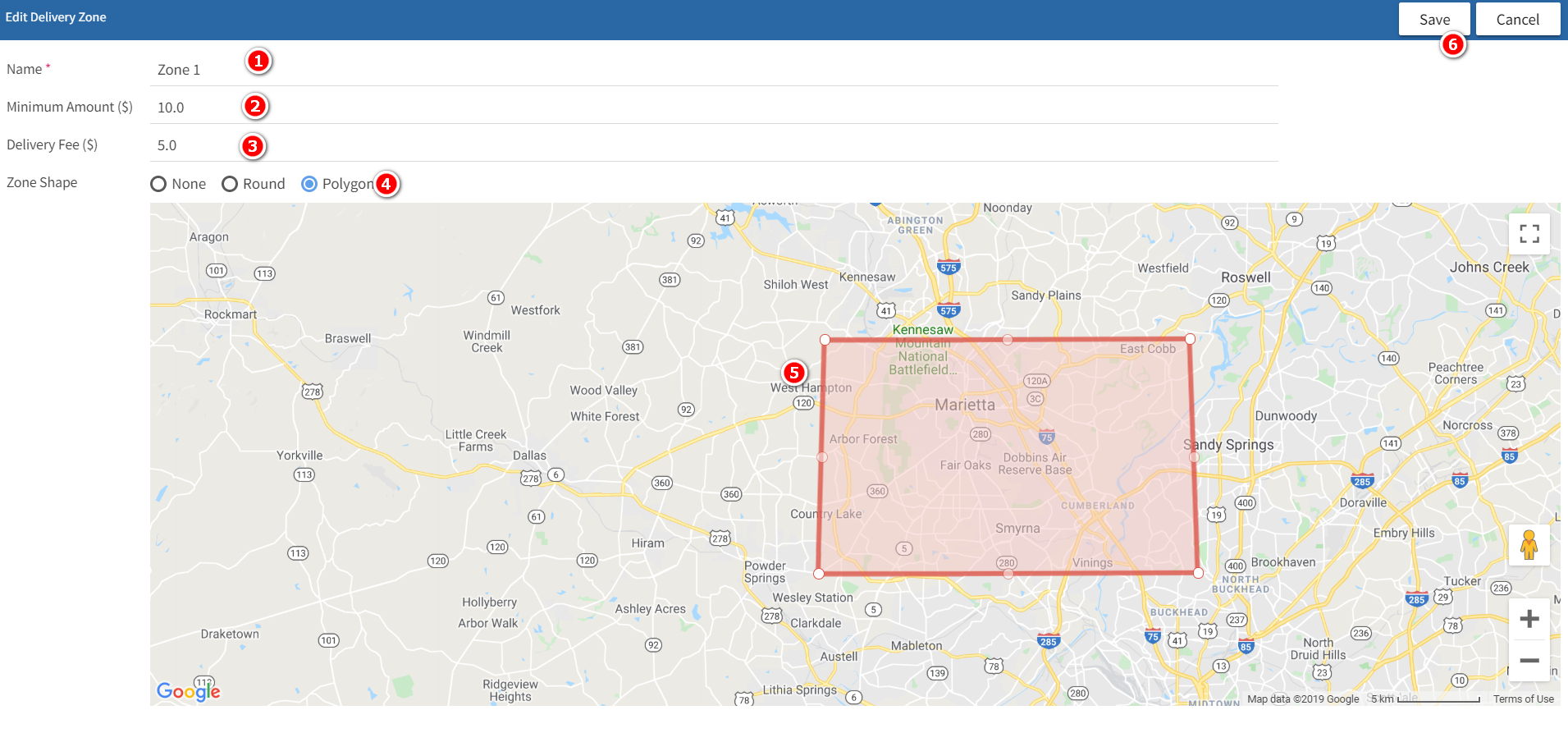Click the Ashley Acres map label
Image resolution: width=1568 pixels, height=733 pixels.
coord(650,609)
